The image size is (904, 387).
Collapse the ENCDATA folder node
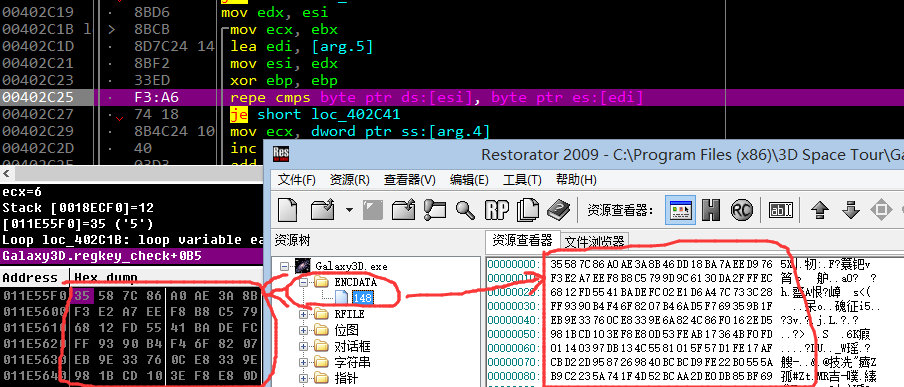click(x=303, y=283)
